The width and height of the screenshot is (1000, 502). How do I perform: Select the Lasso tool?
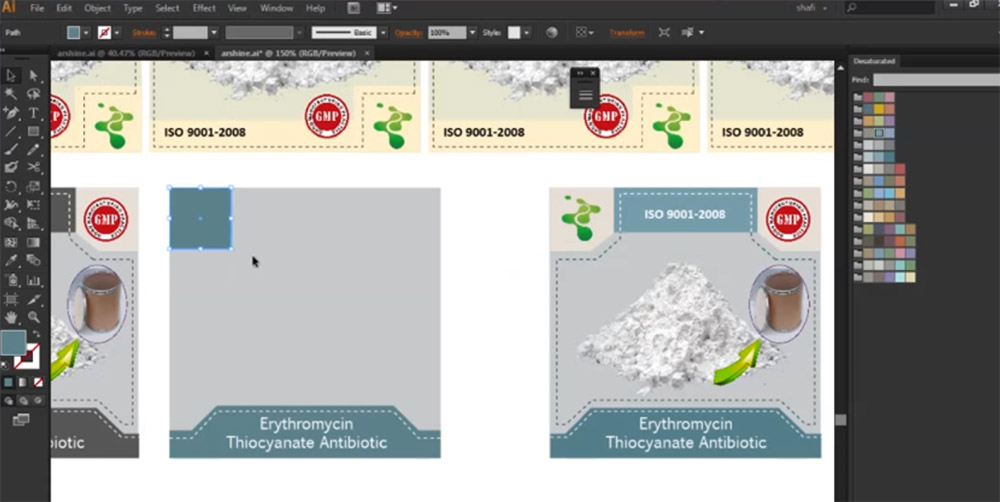pos(33,94)
